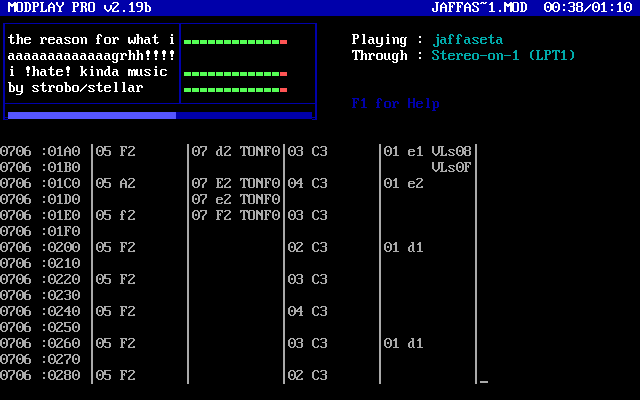Click the jaffaseta song title
Screen dimensions: 640x400
467,40
